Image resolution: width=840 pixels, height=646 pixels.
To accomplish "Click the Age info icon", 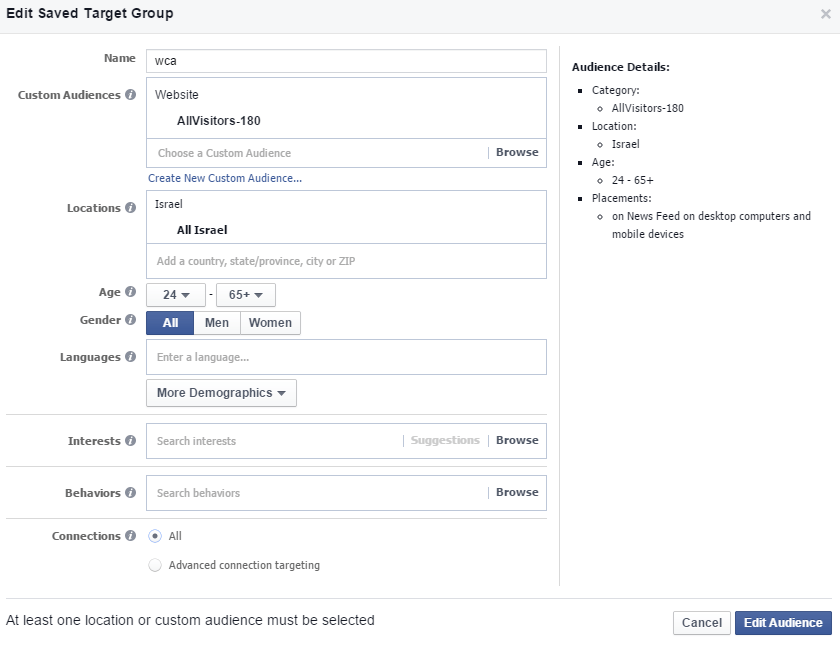I will [x=130, y=292].
